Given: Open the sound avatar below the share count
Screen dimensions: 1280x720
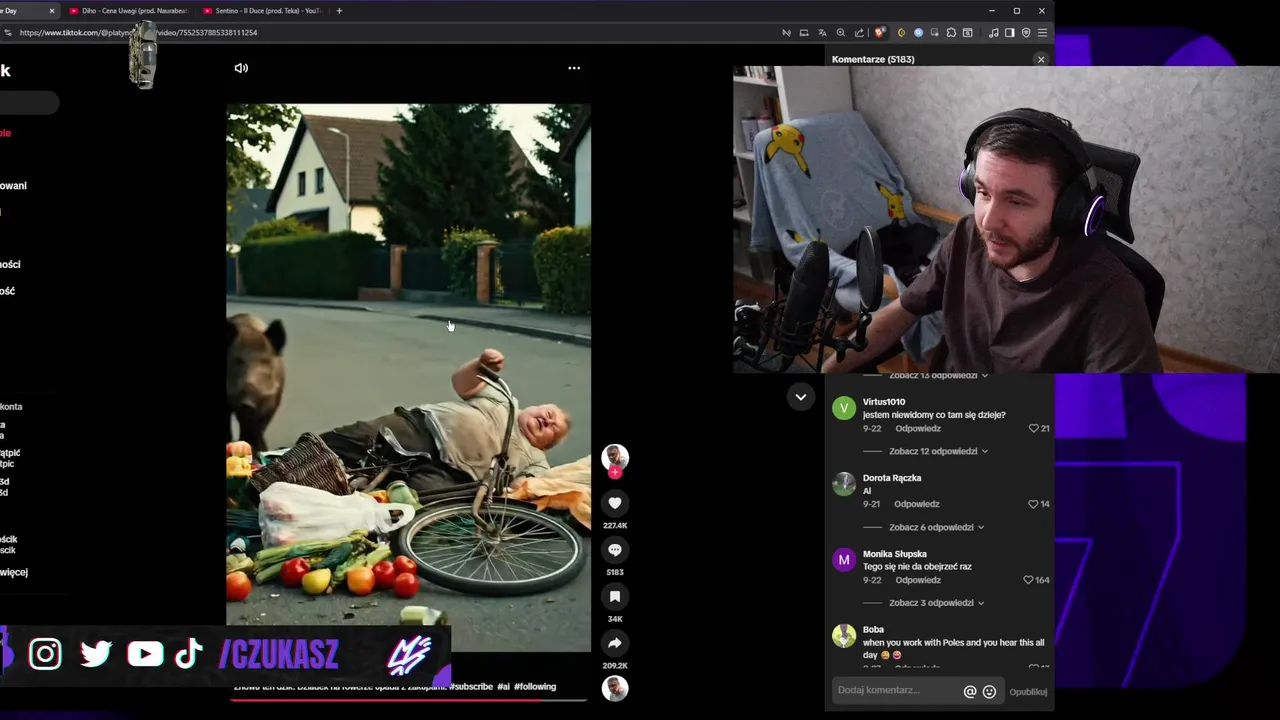Looking at the screenshot, I should coord(615,688).
